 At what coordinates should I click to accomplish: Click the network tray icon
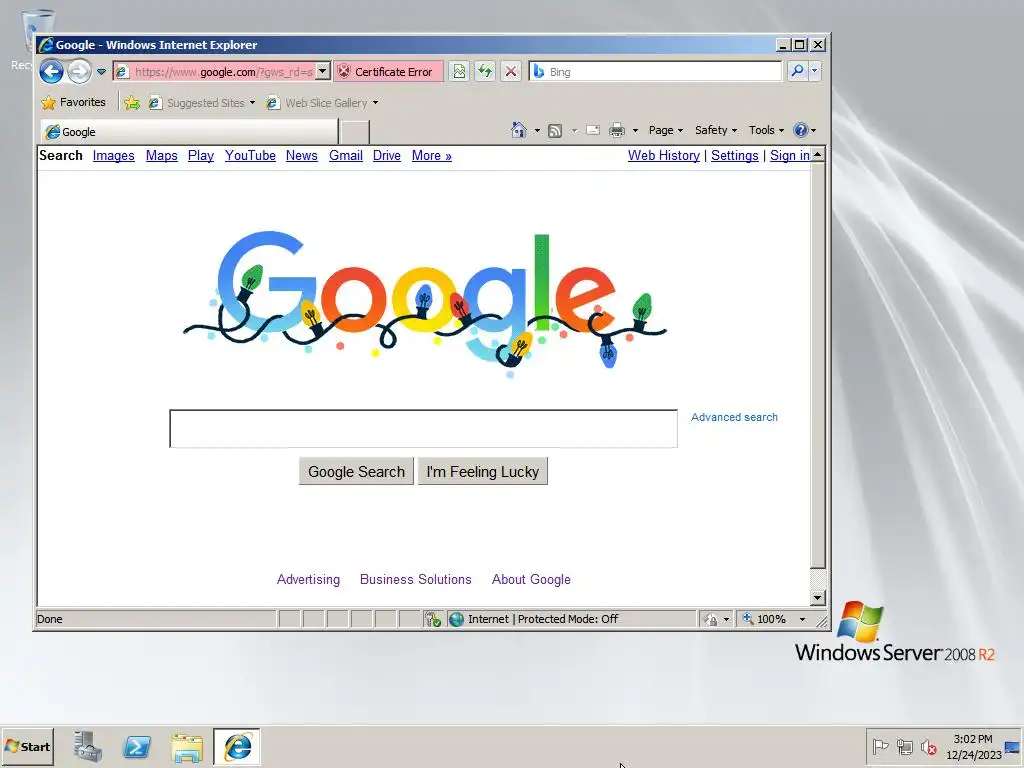[904, 746]
